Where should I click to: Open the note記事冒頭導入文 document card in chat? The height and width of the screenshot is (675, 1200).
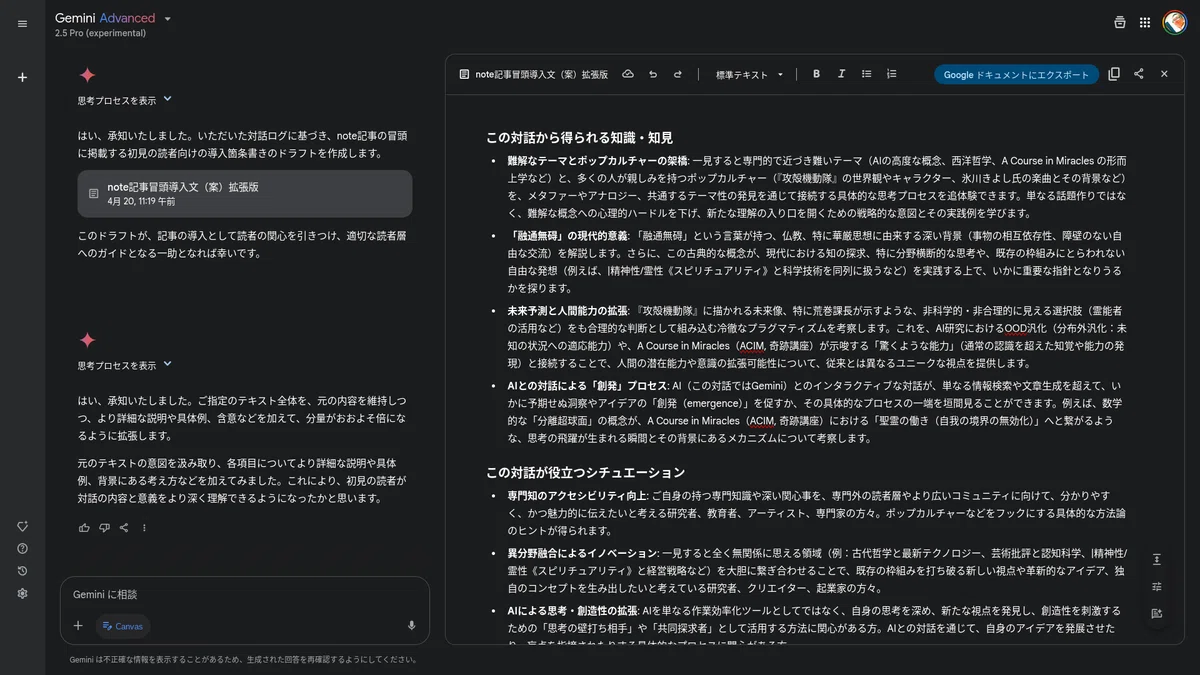(x=245, y=193)
